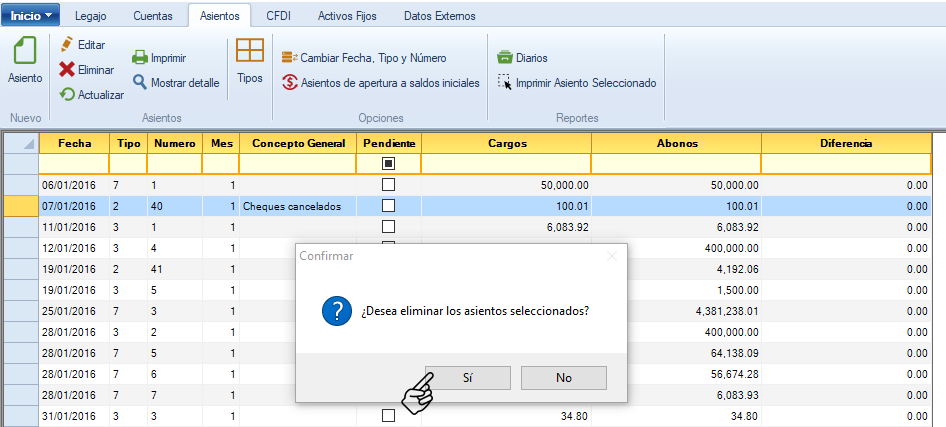Click the Fecha filter input field
946x427 pixels.
point(74,163)
